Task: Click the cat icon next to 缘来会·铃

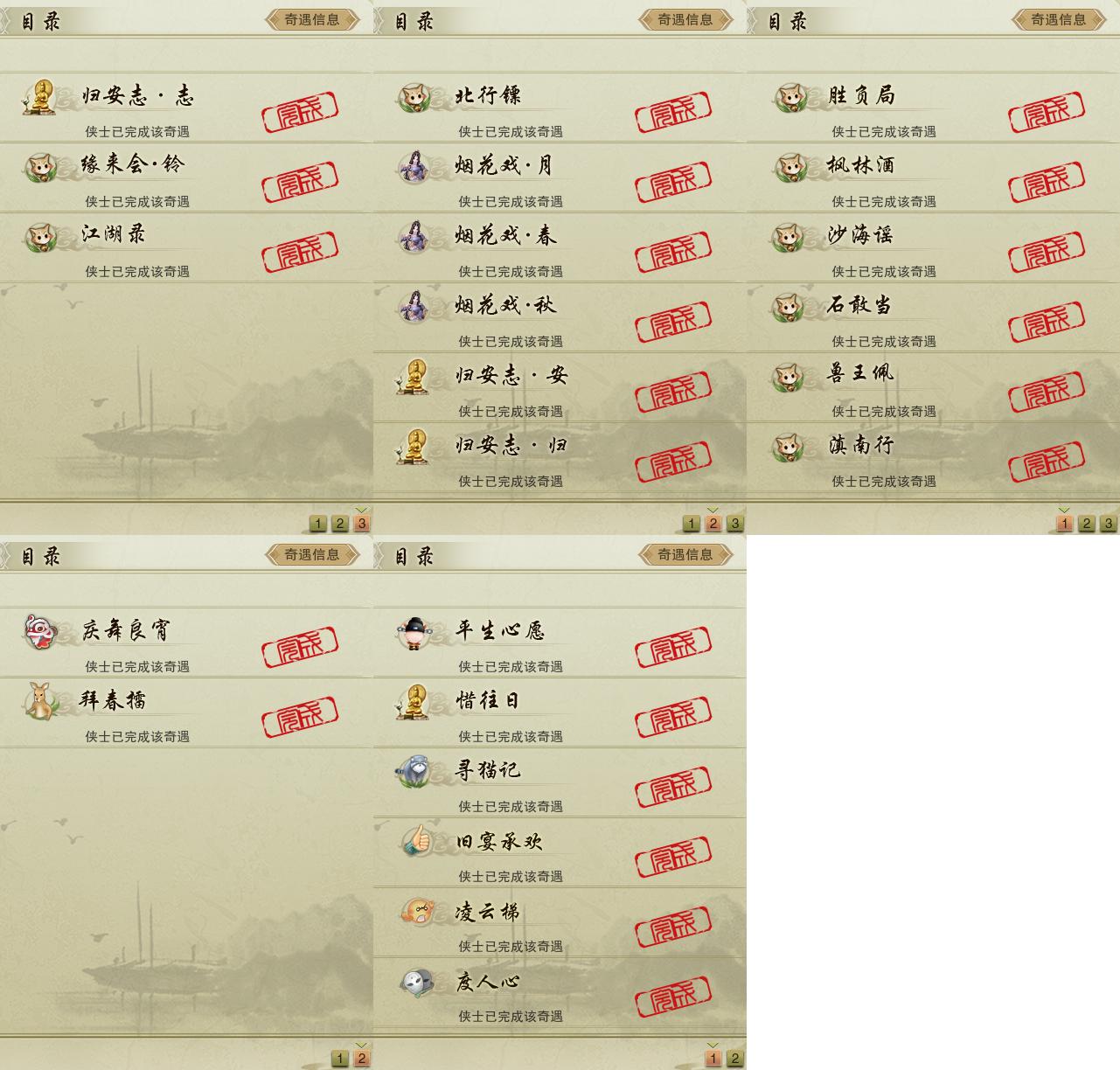Action: point(39,166)
